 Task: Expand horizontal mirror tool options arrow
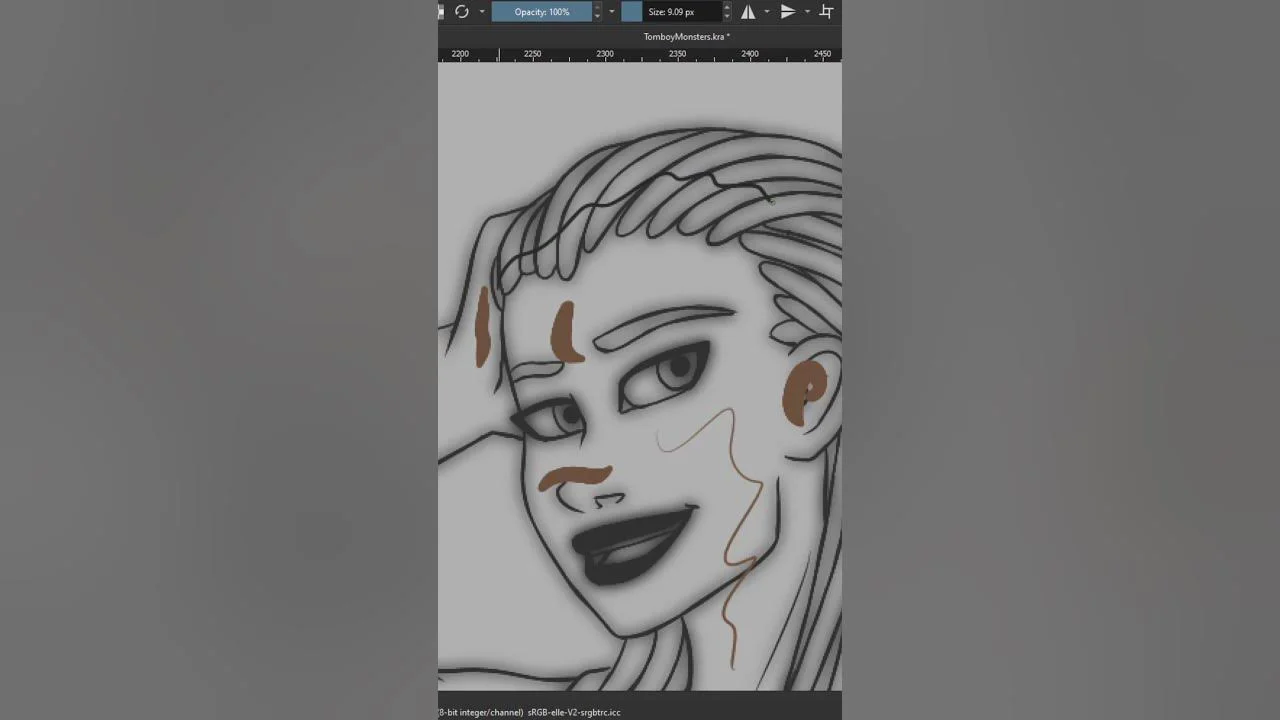coord(767,12)
